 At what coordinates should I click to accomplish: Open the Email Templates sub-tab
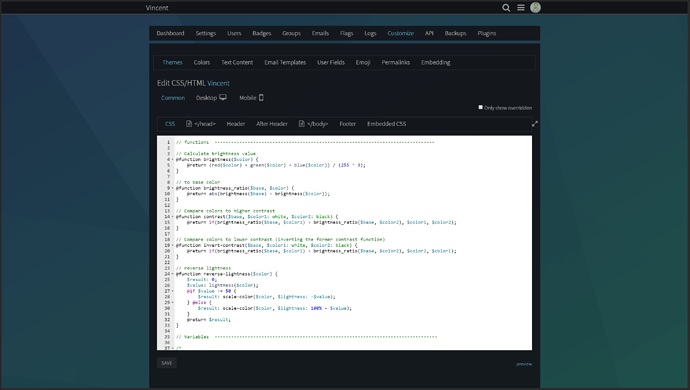pos(285,63)
